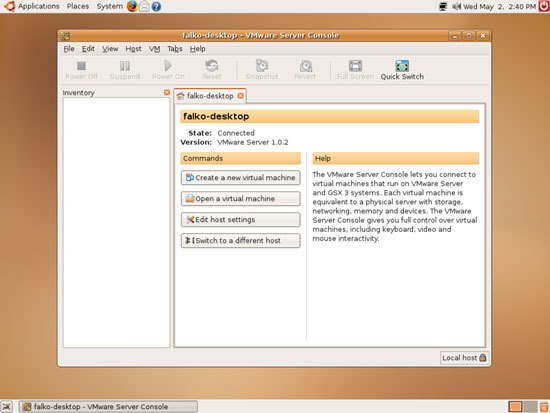Maximize the VMware Server Console window

[469, 36]
